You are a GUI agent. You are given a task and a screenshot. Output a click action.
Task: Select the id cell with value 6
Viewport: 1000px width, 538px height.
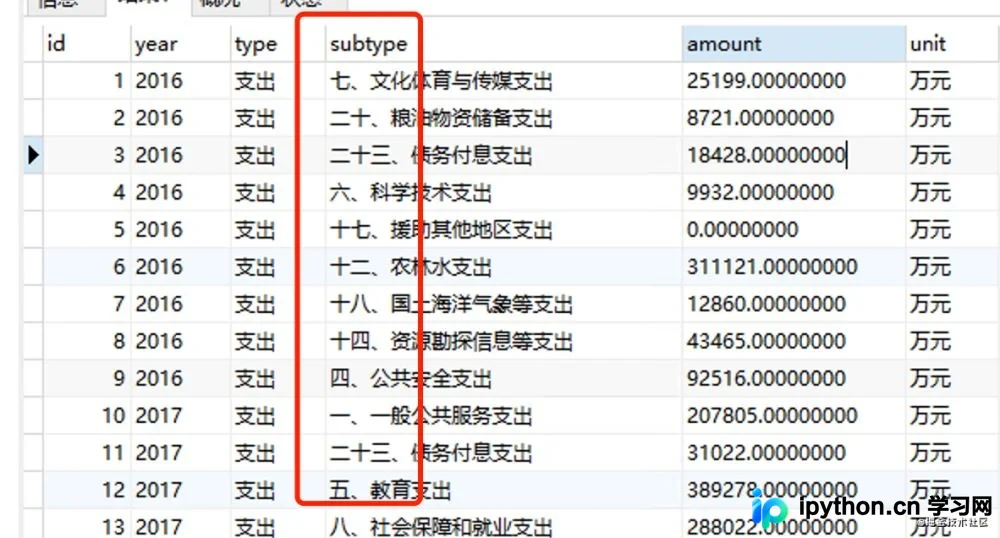coord(87,266)
